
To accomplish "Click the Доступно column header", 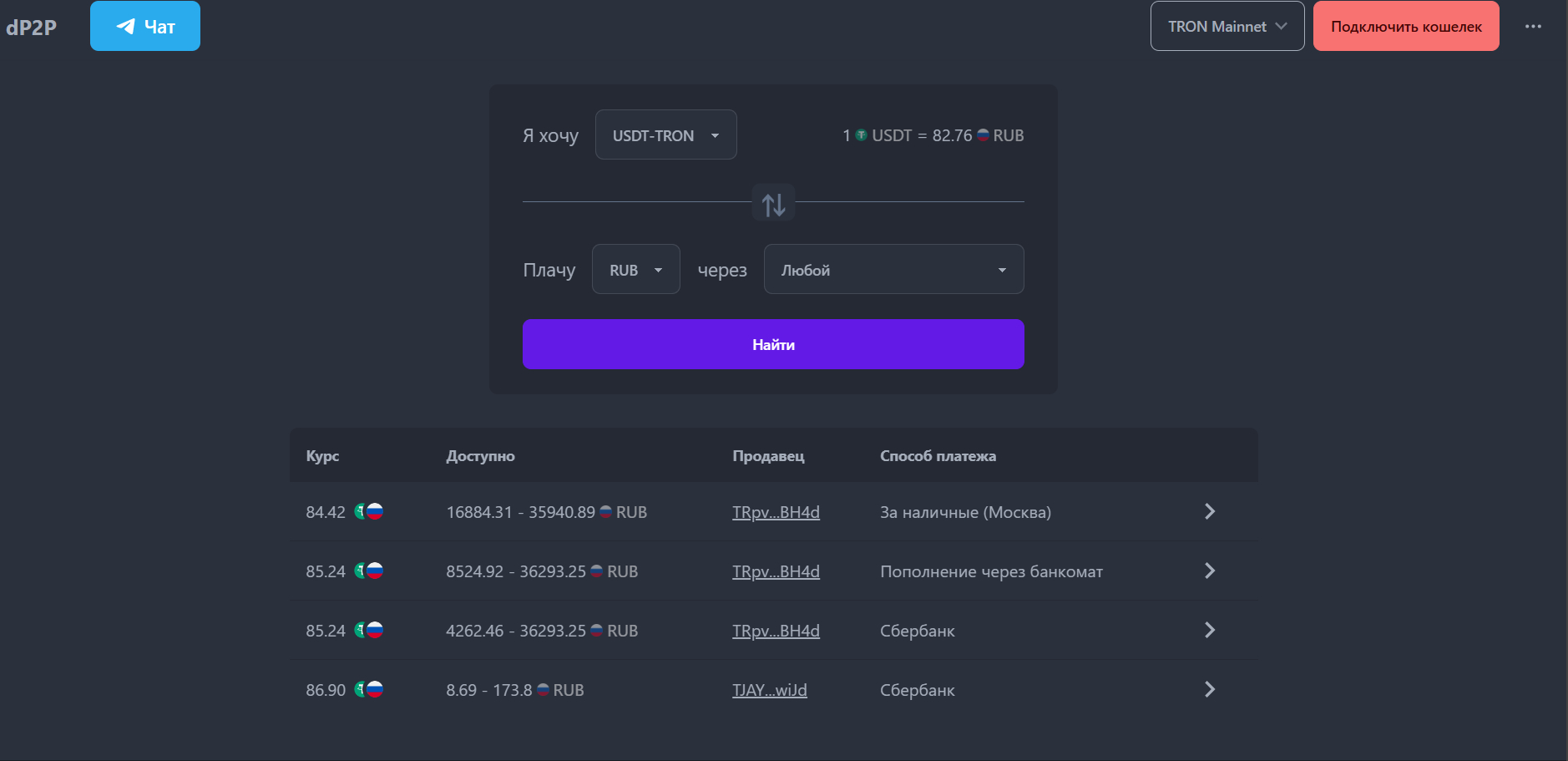I will point(480,456).
